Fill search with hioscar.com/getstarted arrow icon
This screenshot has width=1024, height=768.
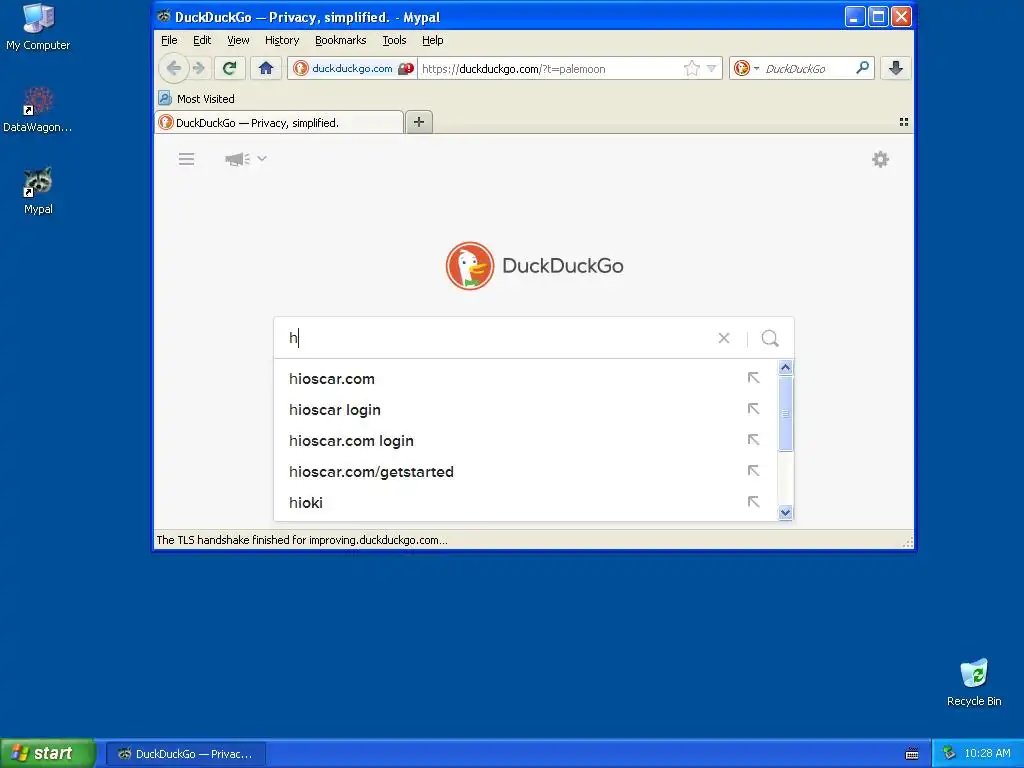pyautogui.click(x=753, y=471)
